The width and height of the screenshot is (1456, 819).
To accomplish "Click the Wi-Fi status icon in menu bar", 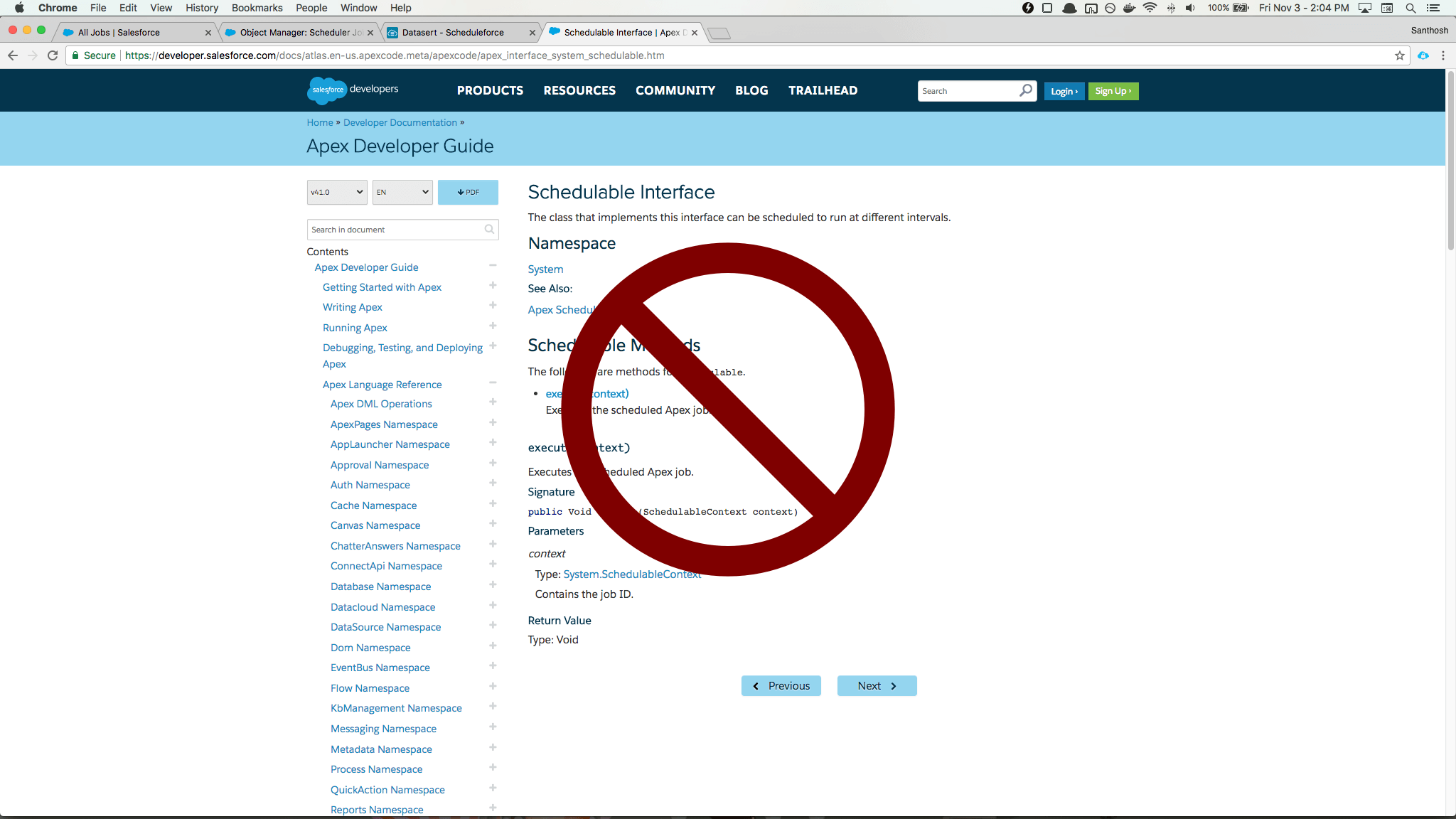I will (1150, 8).
